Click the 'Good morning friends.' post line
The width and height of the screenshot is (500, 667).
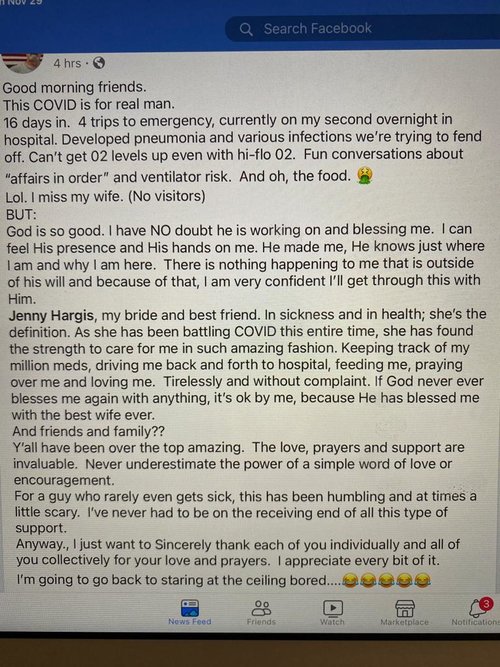pos(74,87)
